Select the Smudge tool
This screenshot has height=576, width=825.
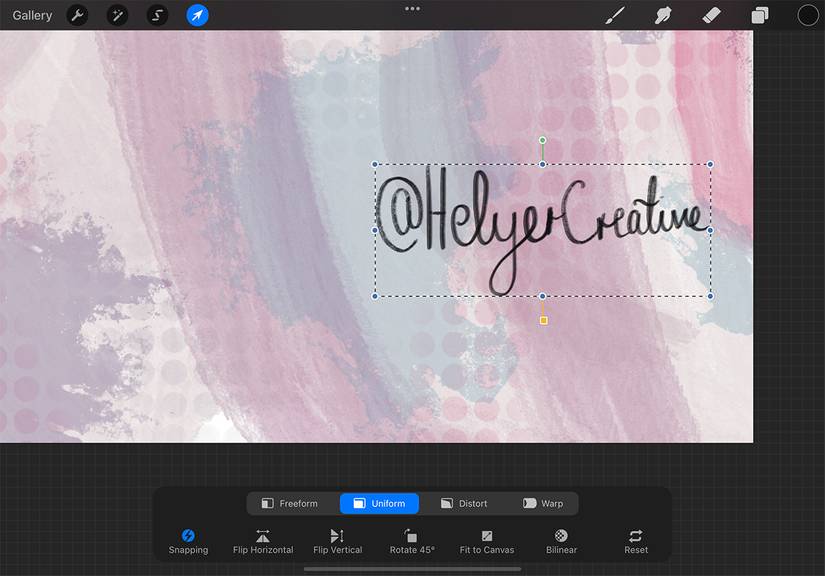(662, 15)
